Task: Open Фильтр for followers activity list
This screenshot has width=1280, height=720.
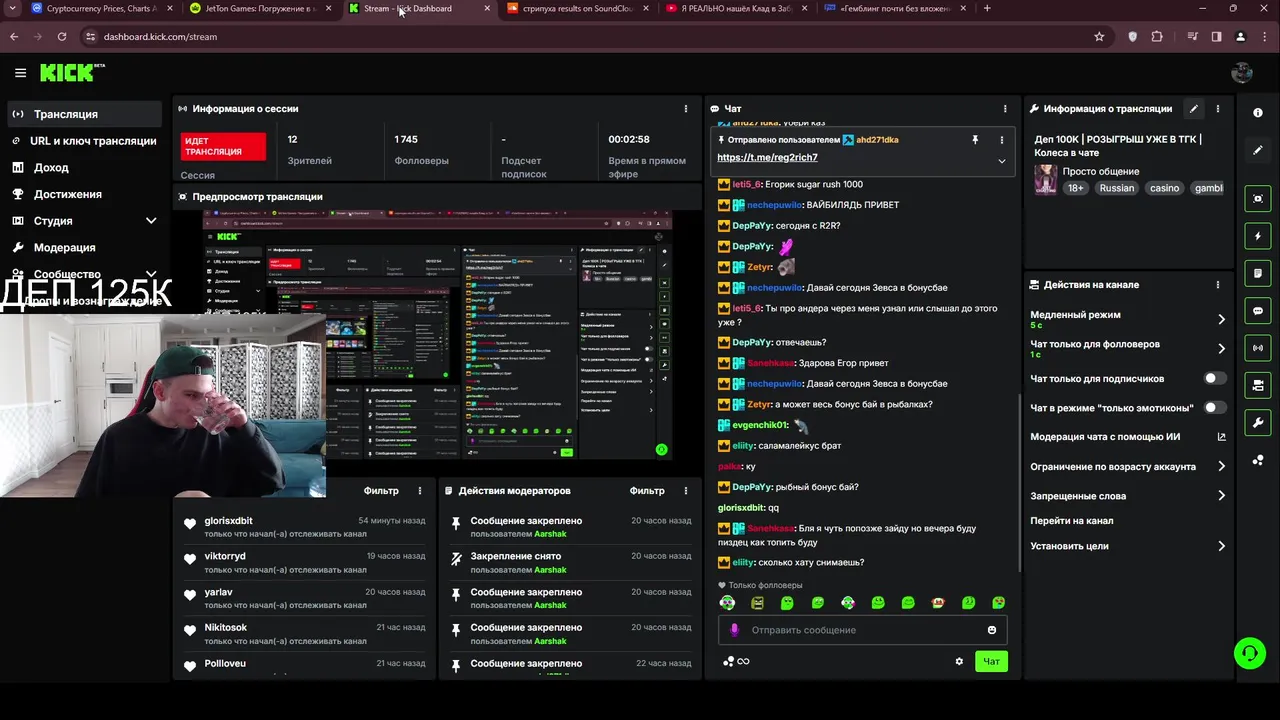Action: click(381, 491)
